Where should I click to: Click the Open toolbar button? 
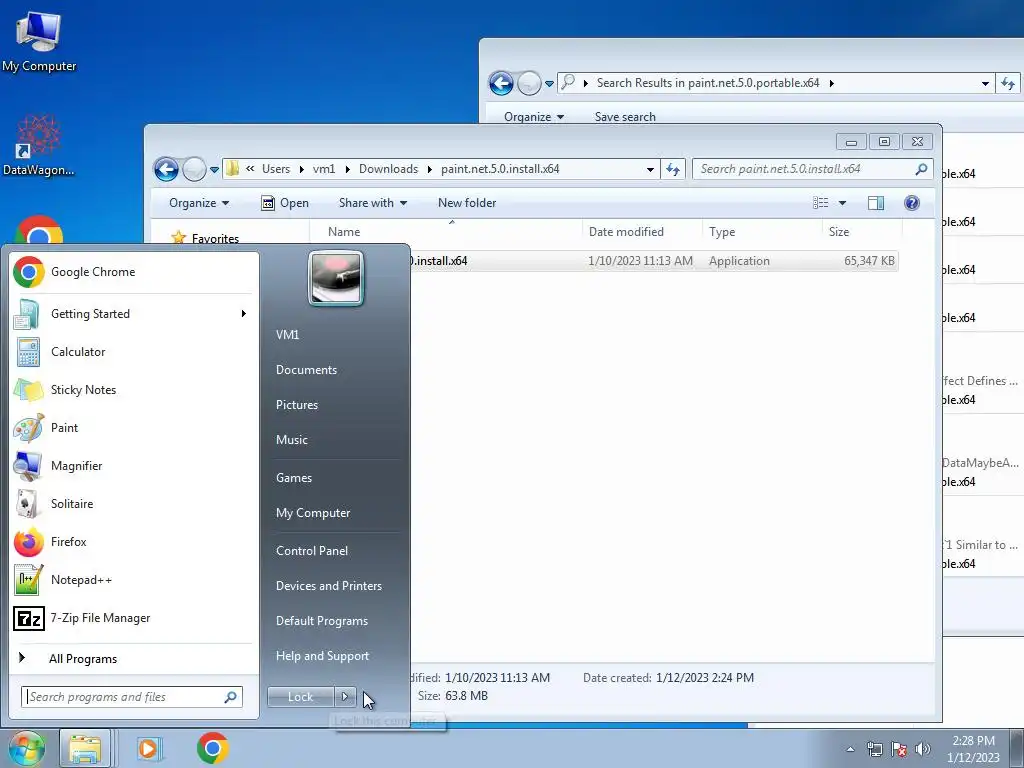[x=285, y=203]
